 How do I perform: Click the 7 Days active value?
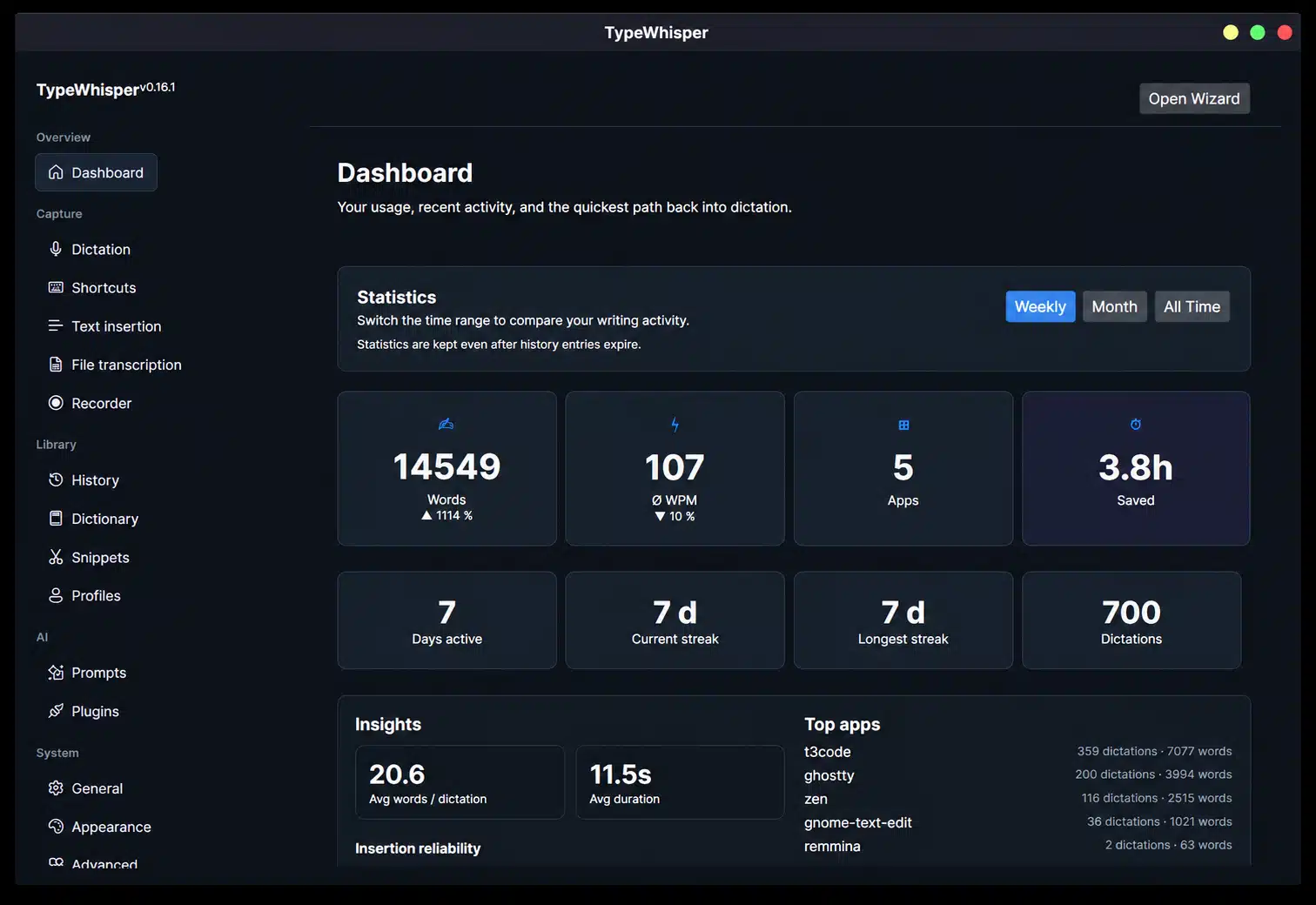click(x=446, y=612)
